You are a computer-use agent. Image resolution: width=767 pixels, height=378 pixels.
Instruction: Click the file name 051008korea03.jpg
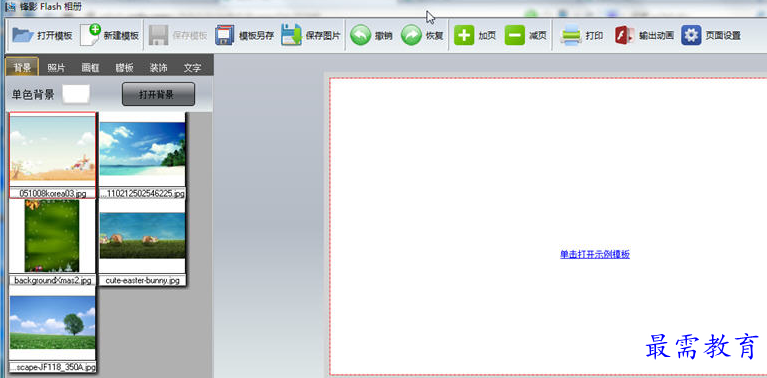[x=52, y=194]
